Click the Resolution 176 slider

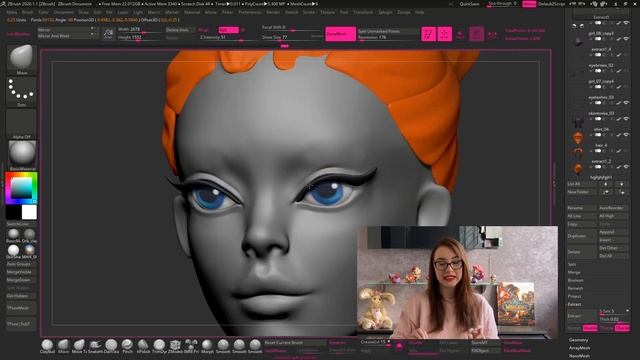388,37
